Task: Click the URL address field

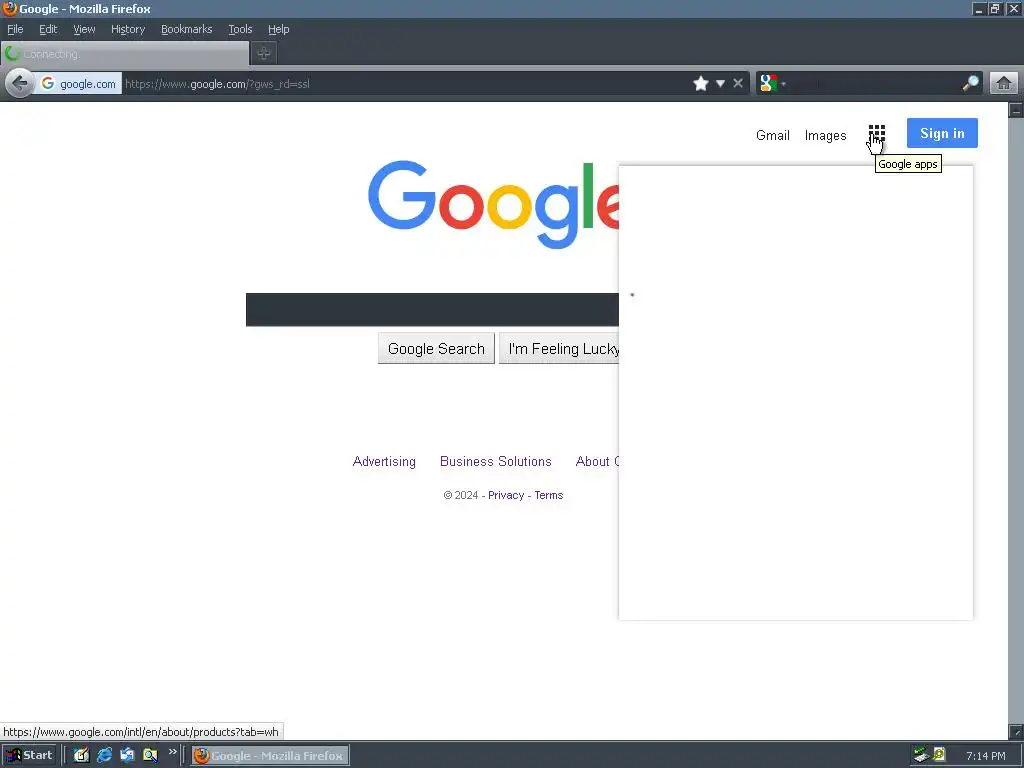Action: tap(405, 84)
